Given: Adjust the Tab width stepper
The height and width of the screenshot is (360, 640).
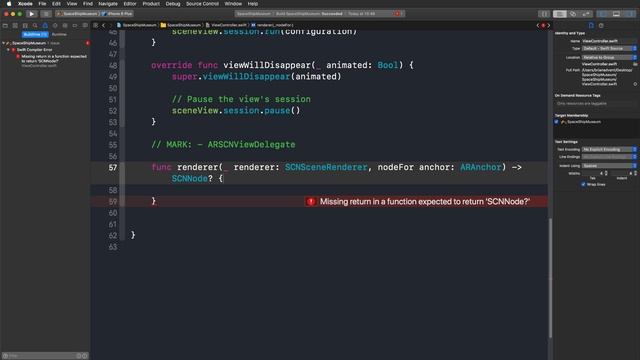Looking at the screenshot, I should (606, 173).
